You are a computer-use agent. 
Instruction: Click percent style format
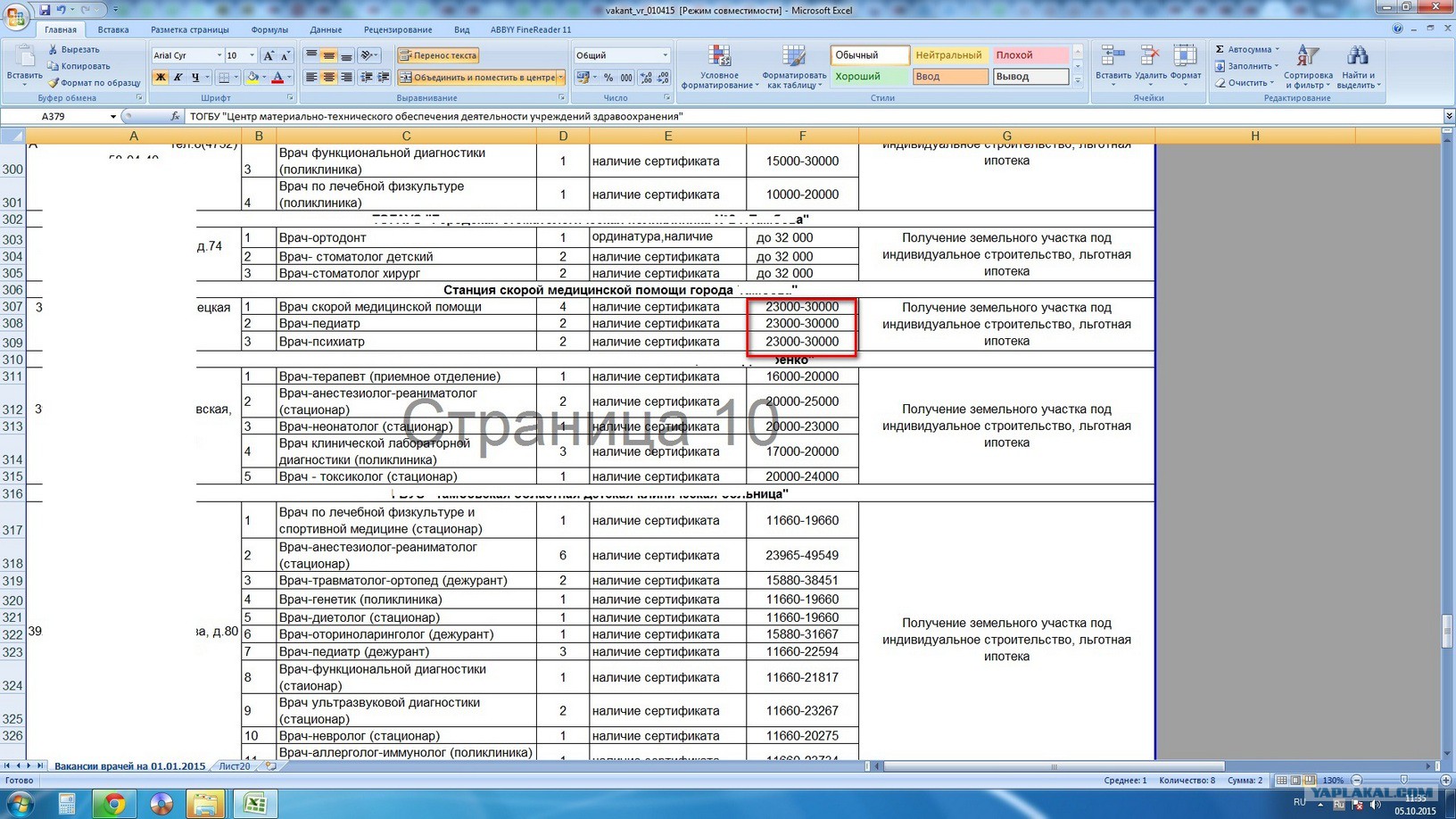[x=608, y=78]
